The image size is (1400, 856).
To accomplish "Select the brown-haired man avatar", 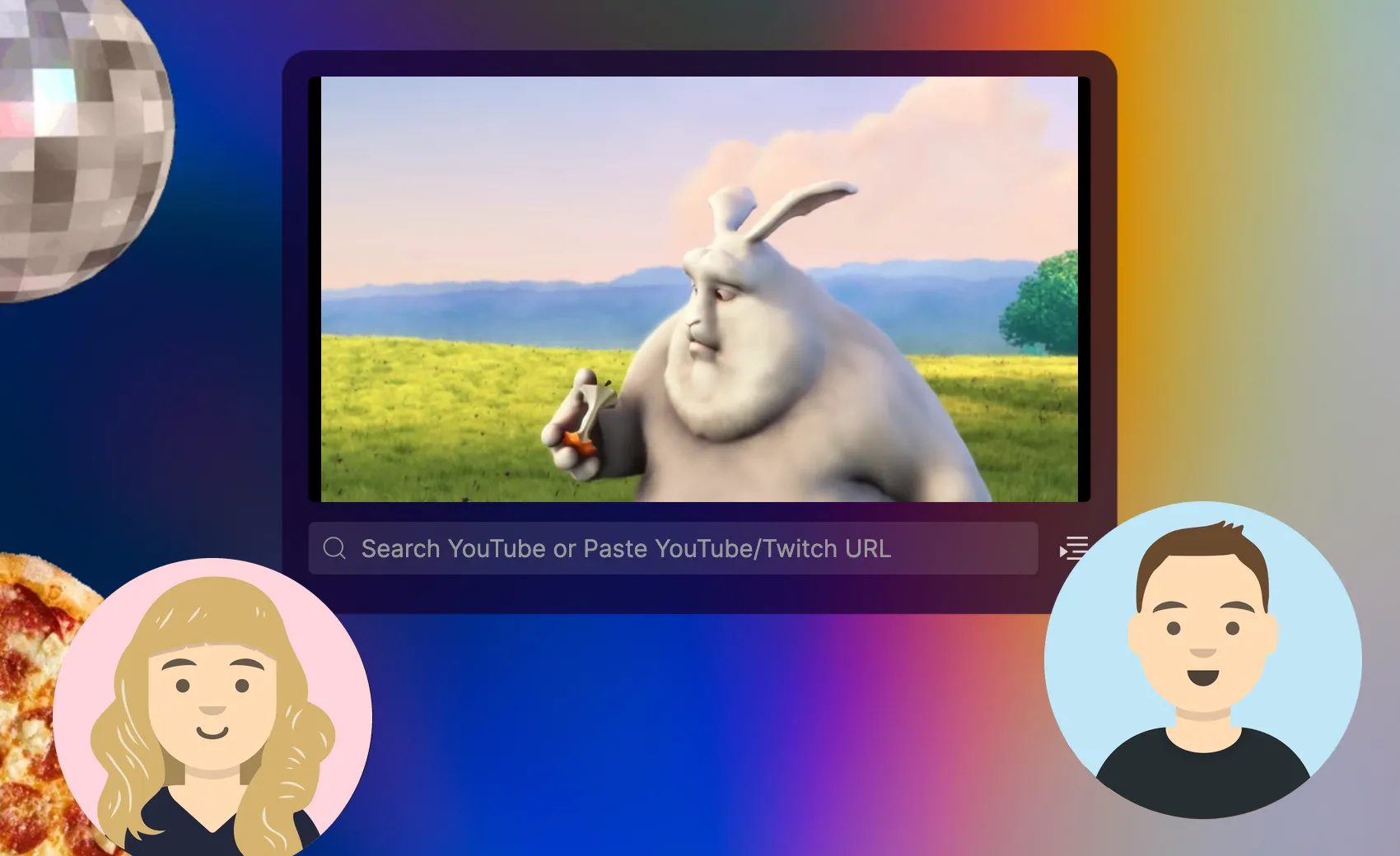I will click(1202, 660).
